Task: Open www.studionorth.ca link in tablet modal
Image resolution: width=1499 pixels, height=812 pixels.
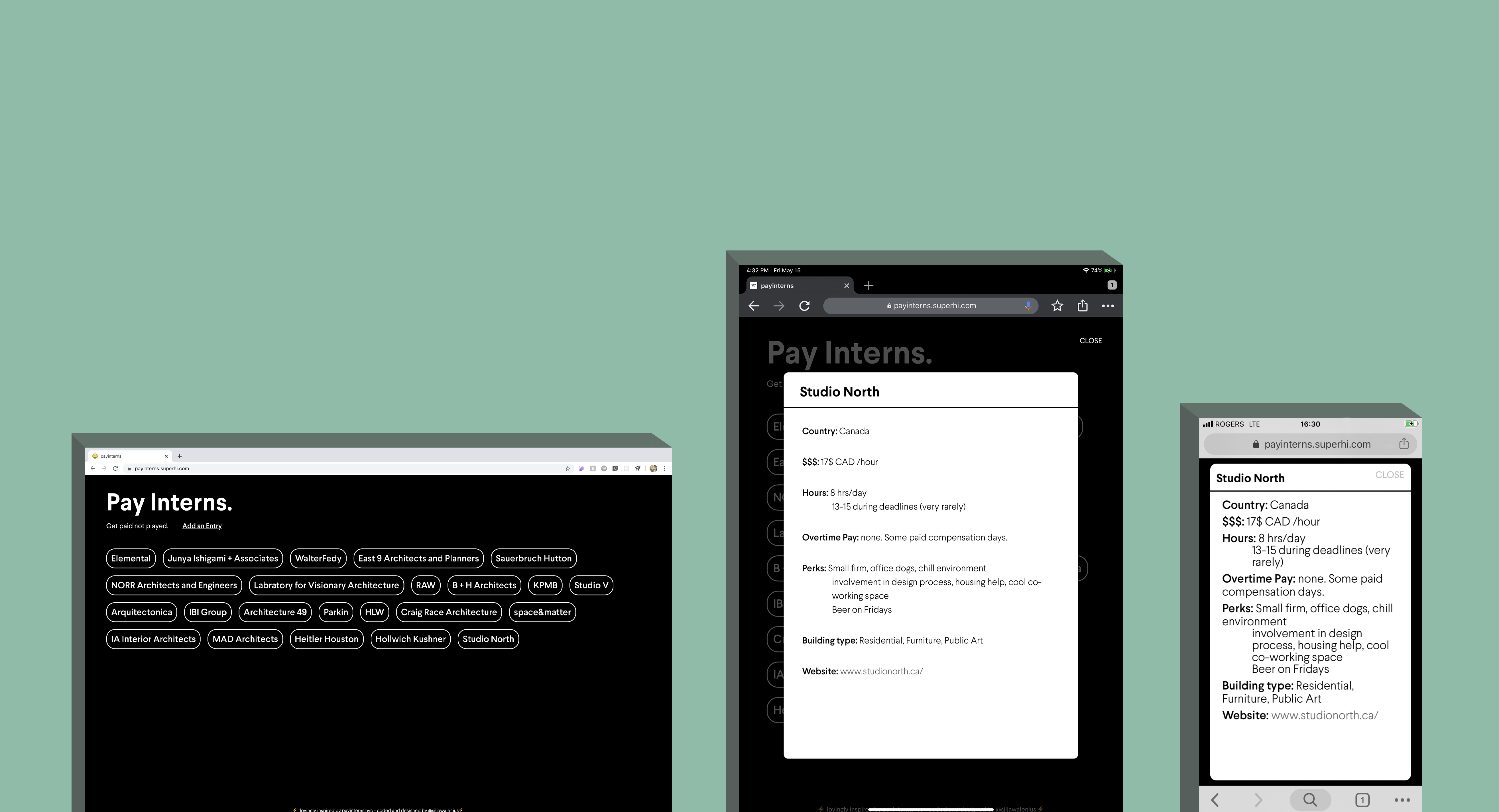Action: 881,671
